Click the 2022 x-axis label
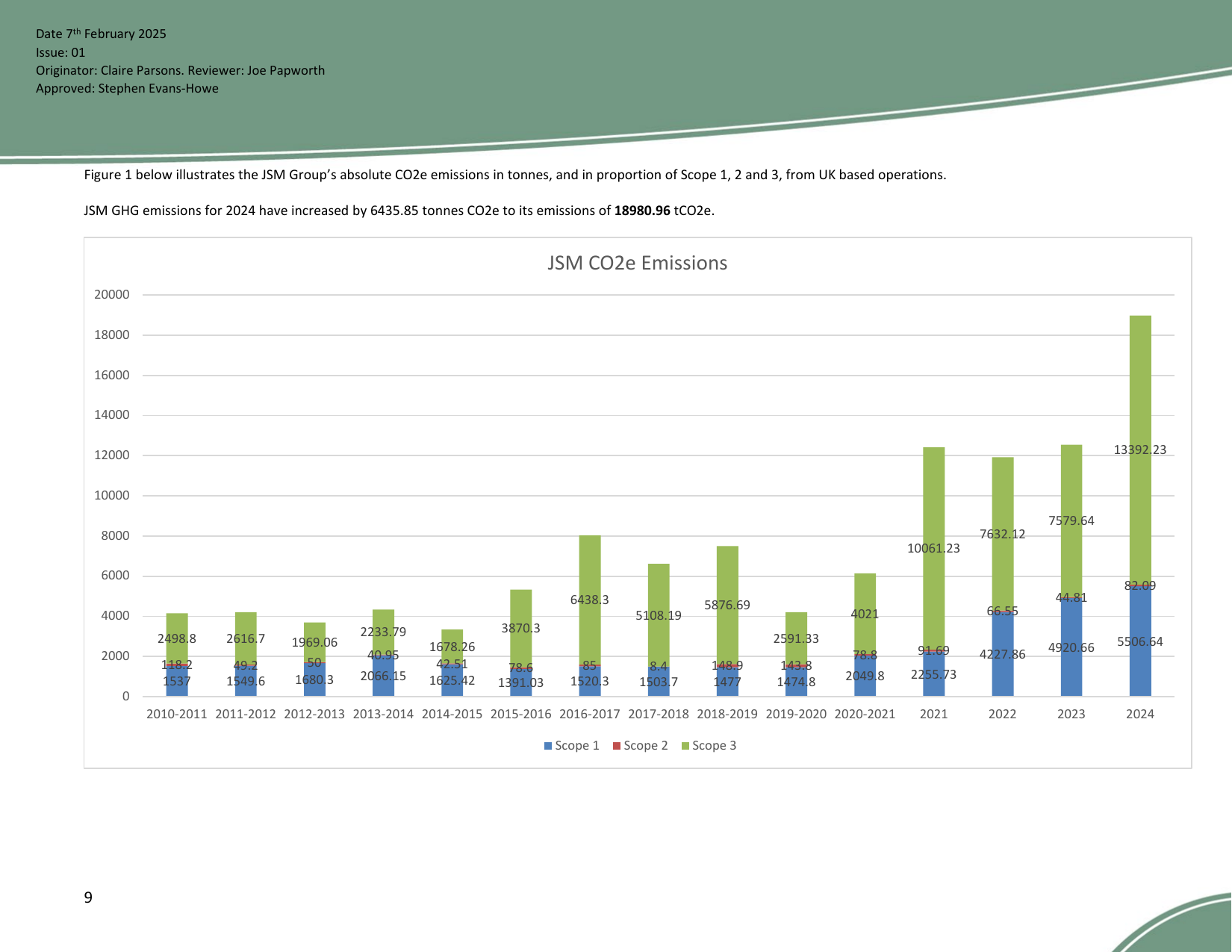Screen dimensions: 1232x952 click(x=1003, y=714)
